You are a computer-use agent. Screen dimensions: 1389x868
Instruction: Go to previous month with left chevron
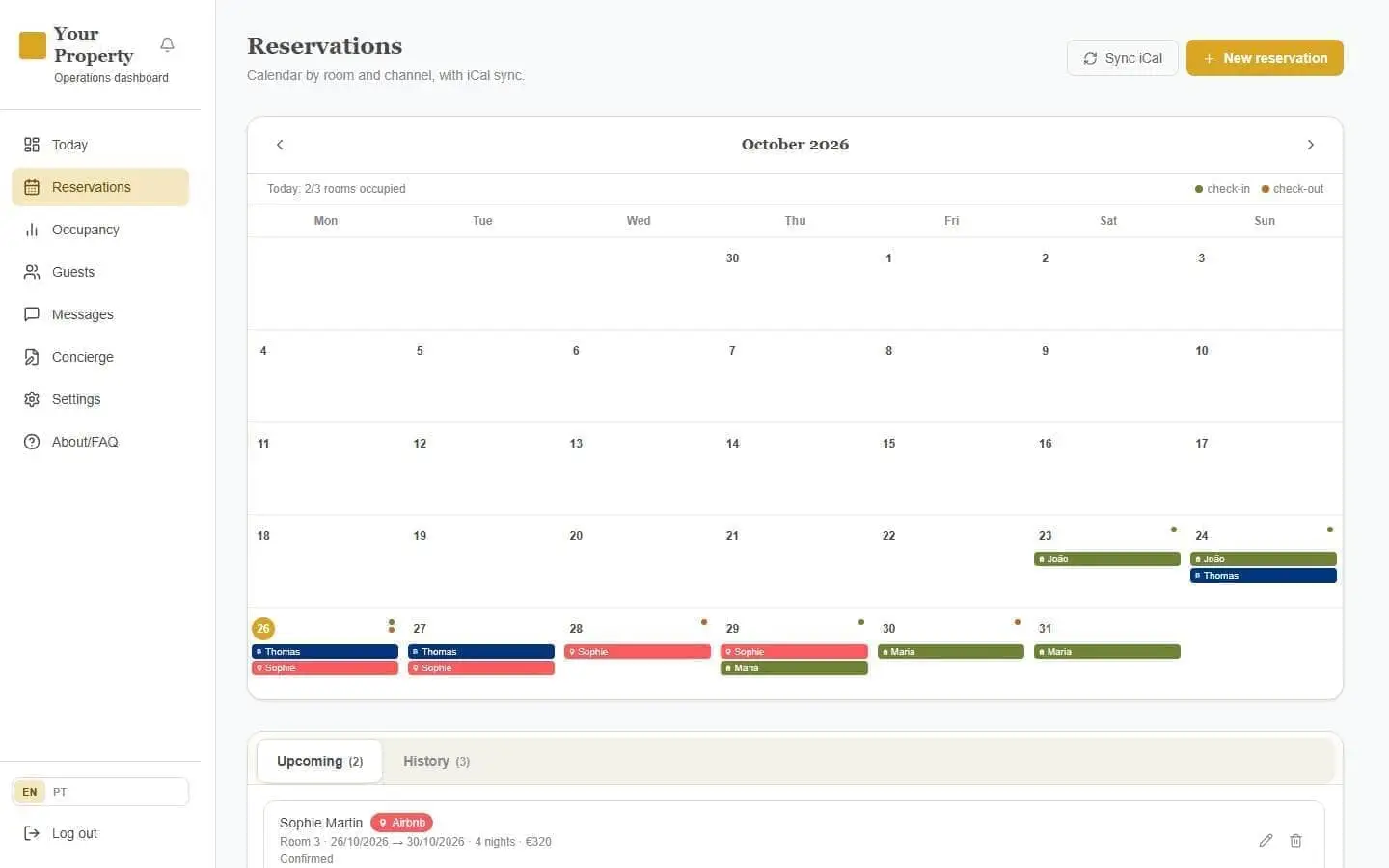[280, 145]
